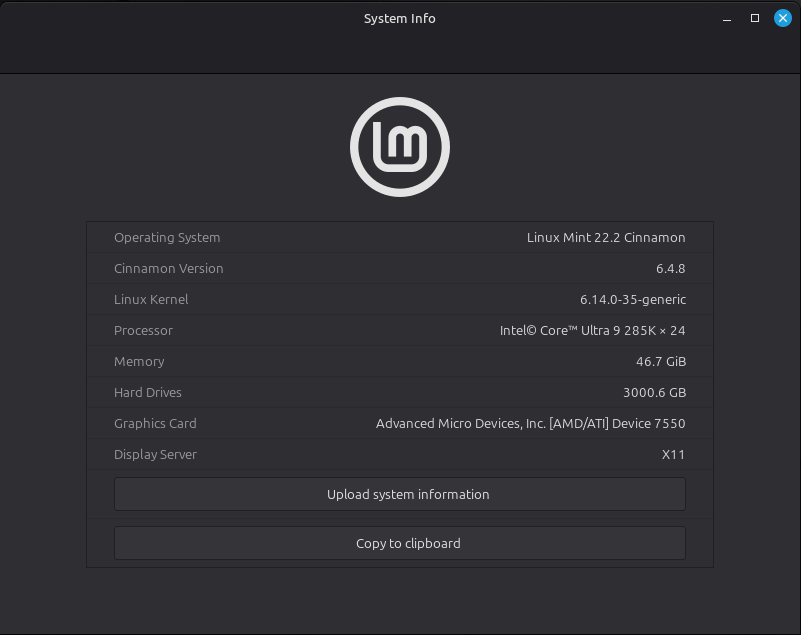Select the X11 display server value
Screen dimensions: 801x635
pos(673,455)
